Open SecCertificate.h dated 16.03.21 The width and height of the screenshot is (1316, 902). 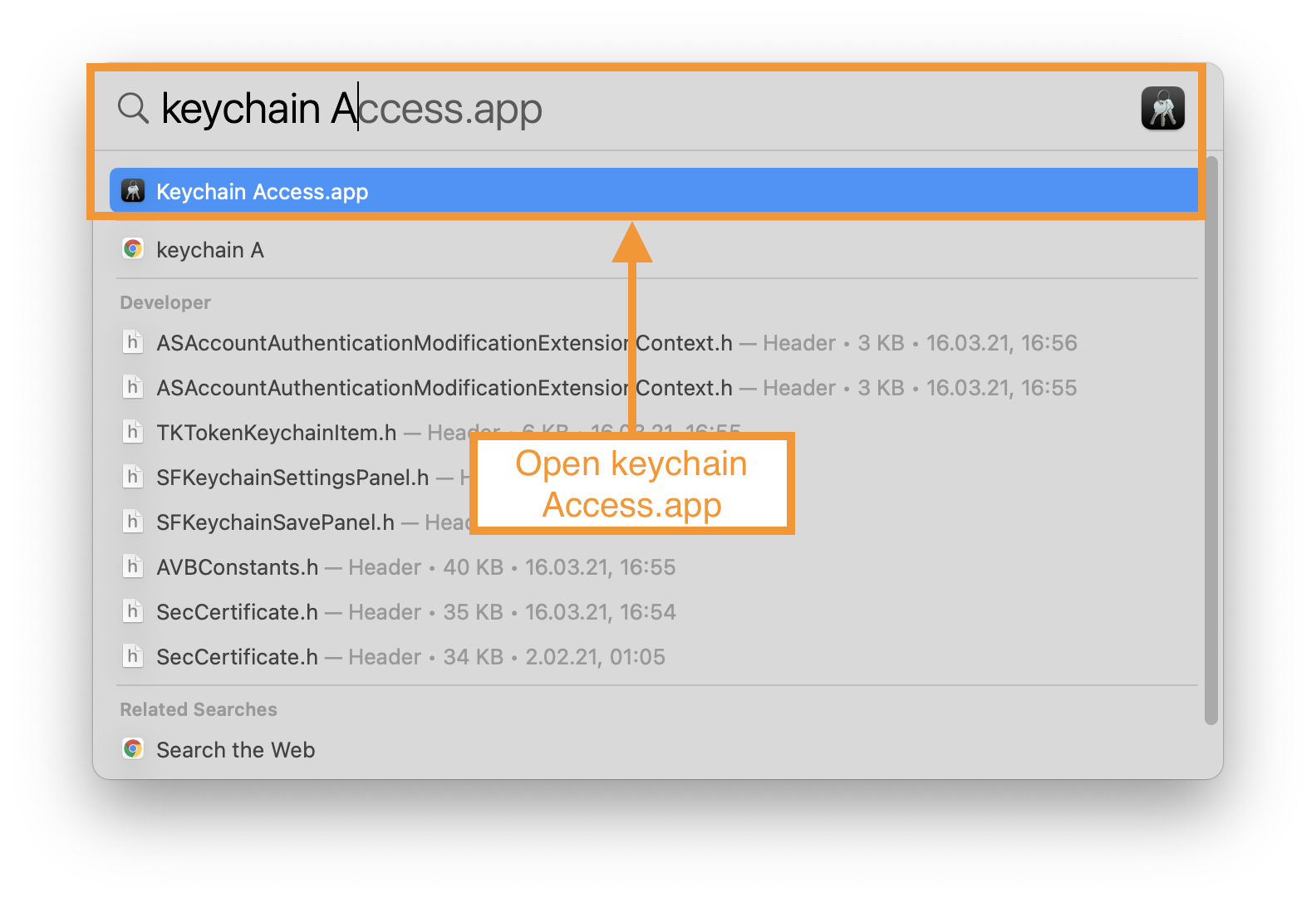(x=237, y=611)
